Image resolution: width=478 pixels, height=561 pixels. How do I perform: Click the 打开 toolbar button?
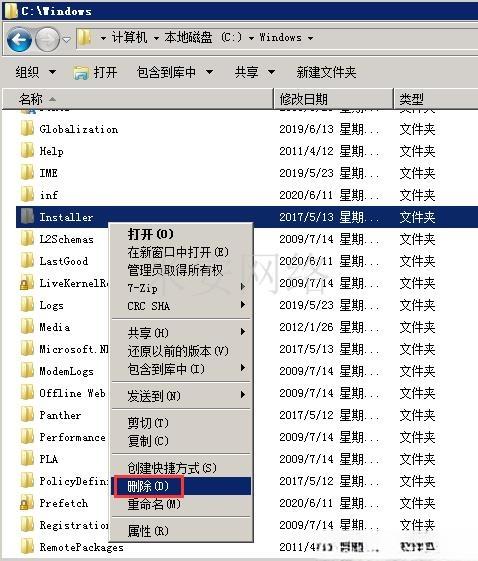click(95, 72)
